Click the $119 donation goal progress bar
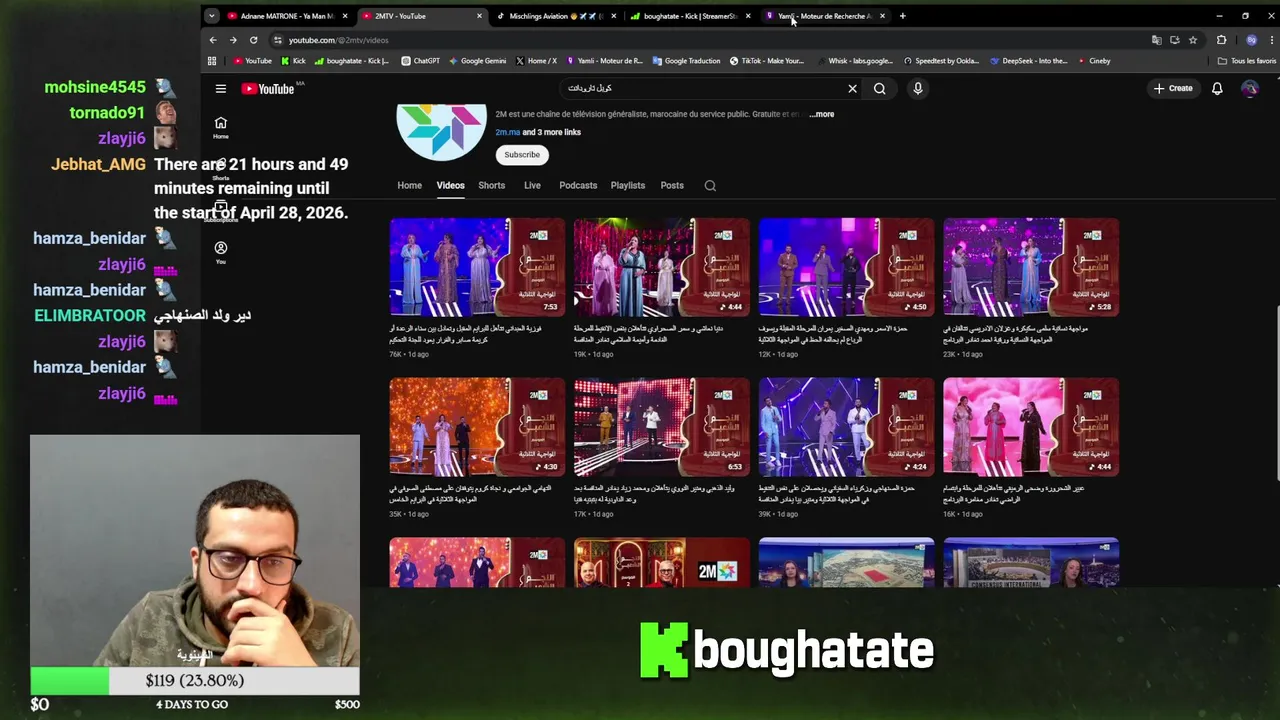The height and width of the screenshot is (720, 1280). (x=194, y=681)
